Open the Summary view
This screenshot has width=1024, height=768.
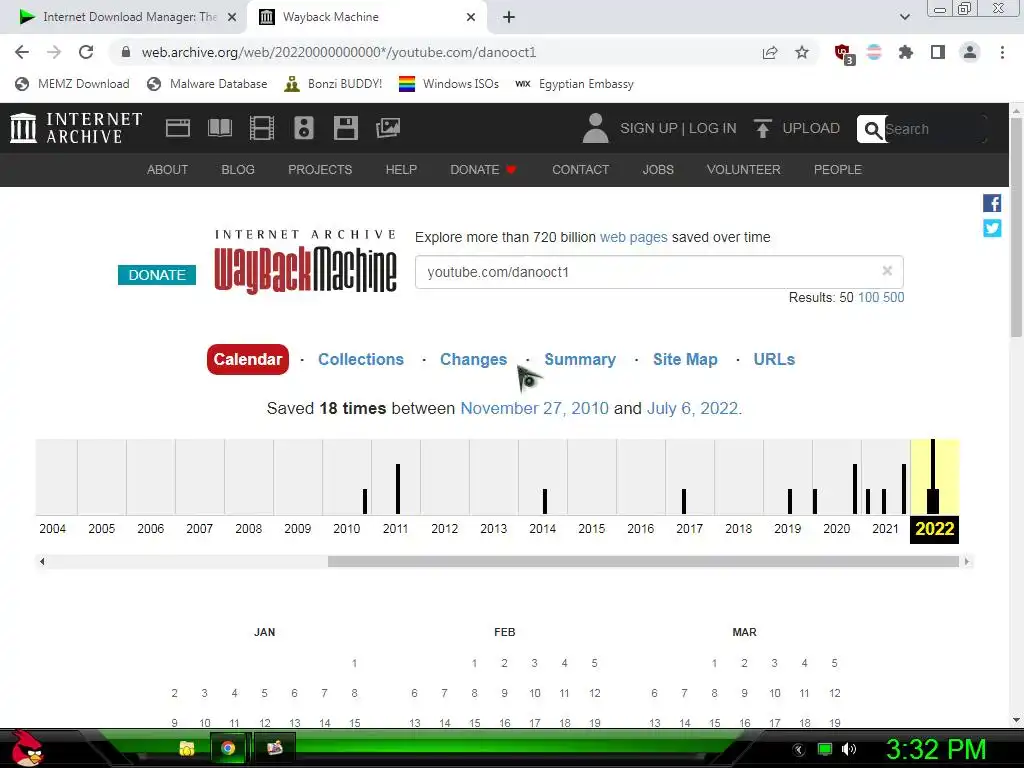click(x=580, y=359)
